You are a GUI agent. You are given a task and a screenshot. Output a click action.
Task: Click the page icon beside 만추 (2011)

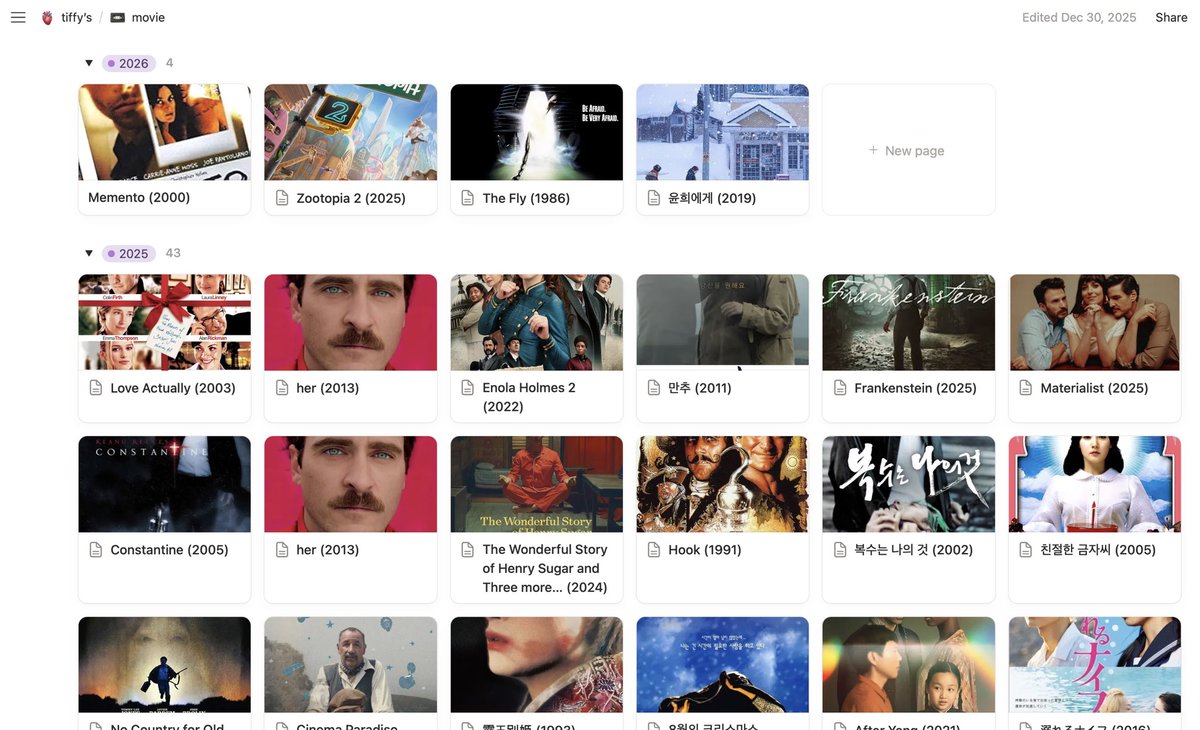654,388
